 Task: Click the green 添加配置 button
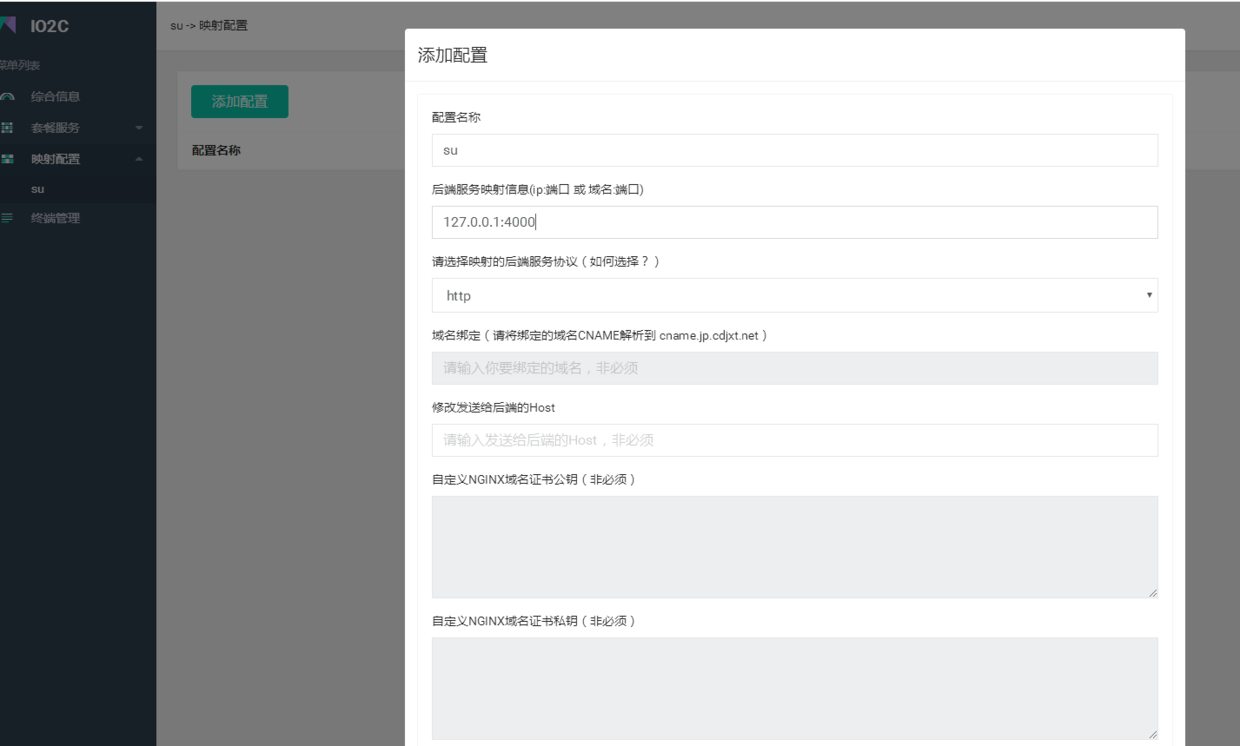tap(240, 102)
